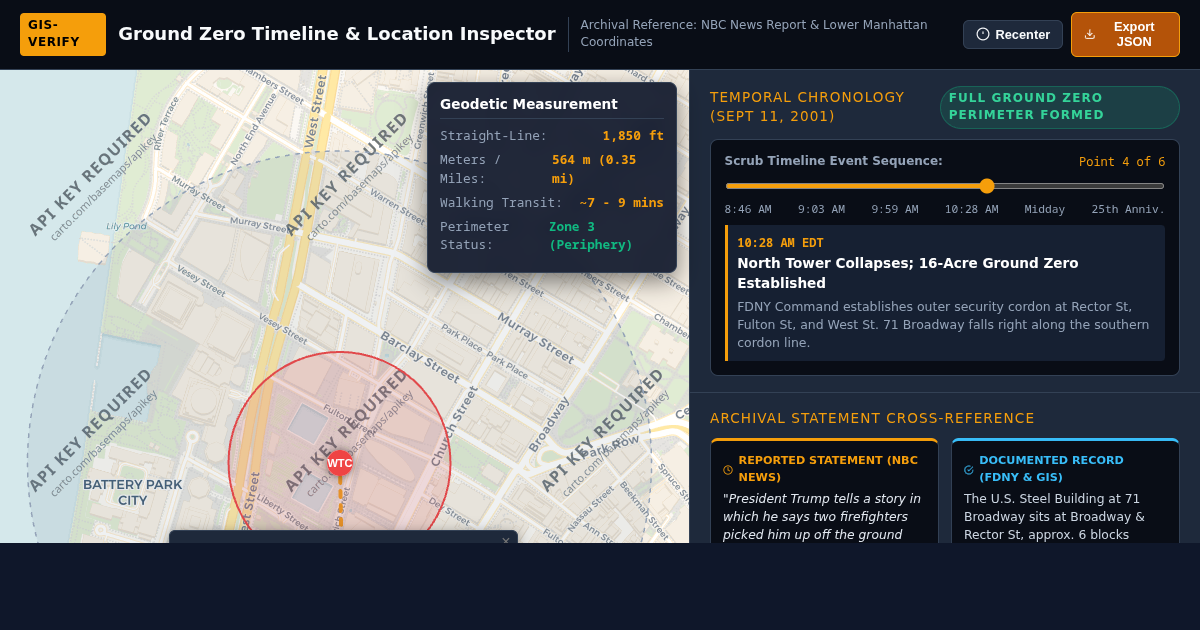This screenshot has height=630, width=1200.
Task: Click the download icon in Export JSON
Action: (x=1090, y=34)
